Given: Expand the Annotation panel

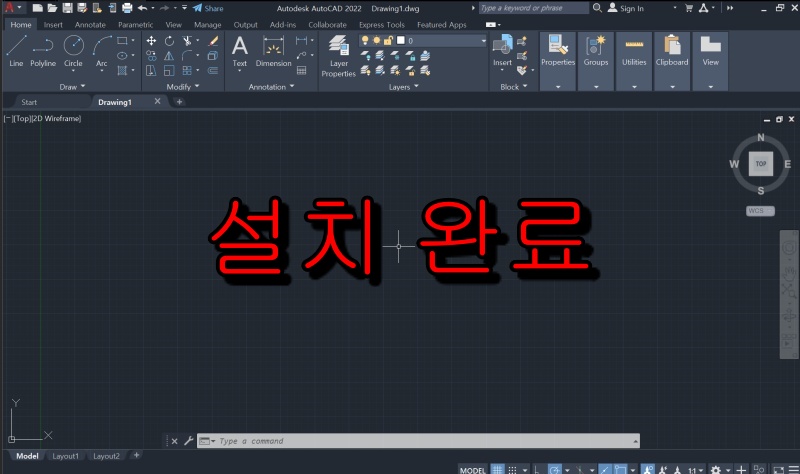Looking at the screenshot, I should pos(271,87).
